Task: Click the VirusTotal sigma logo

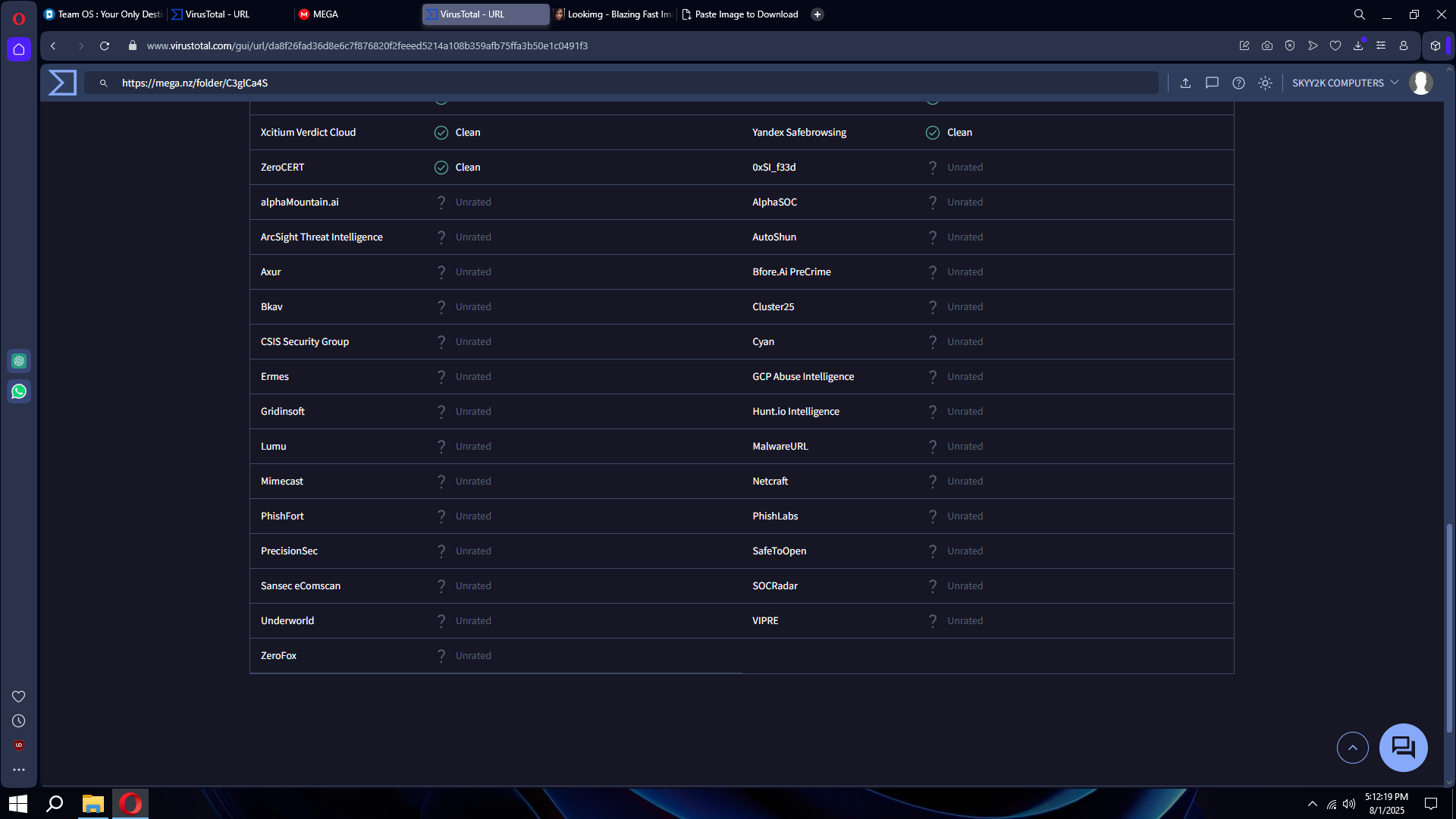Action: coord(62,83)
